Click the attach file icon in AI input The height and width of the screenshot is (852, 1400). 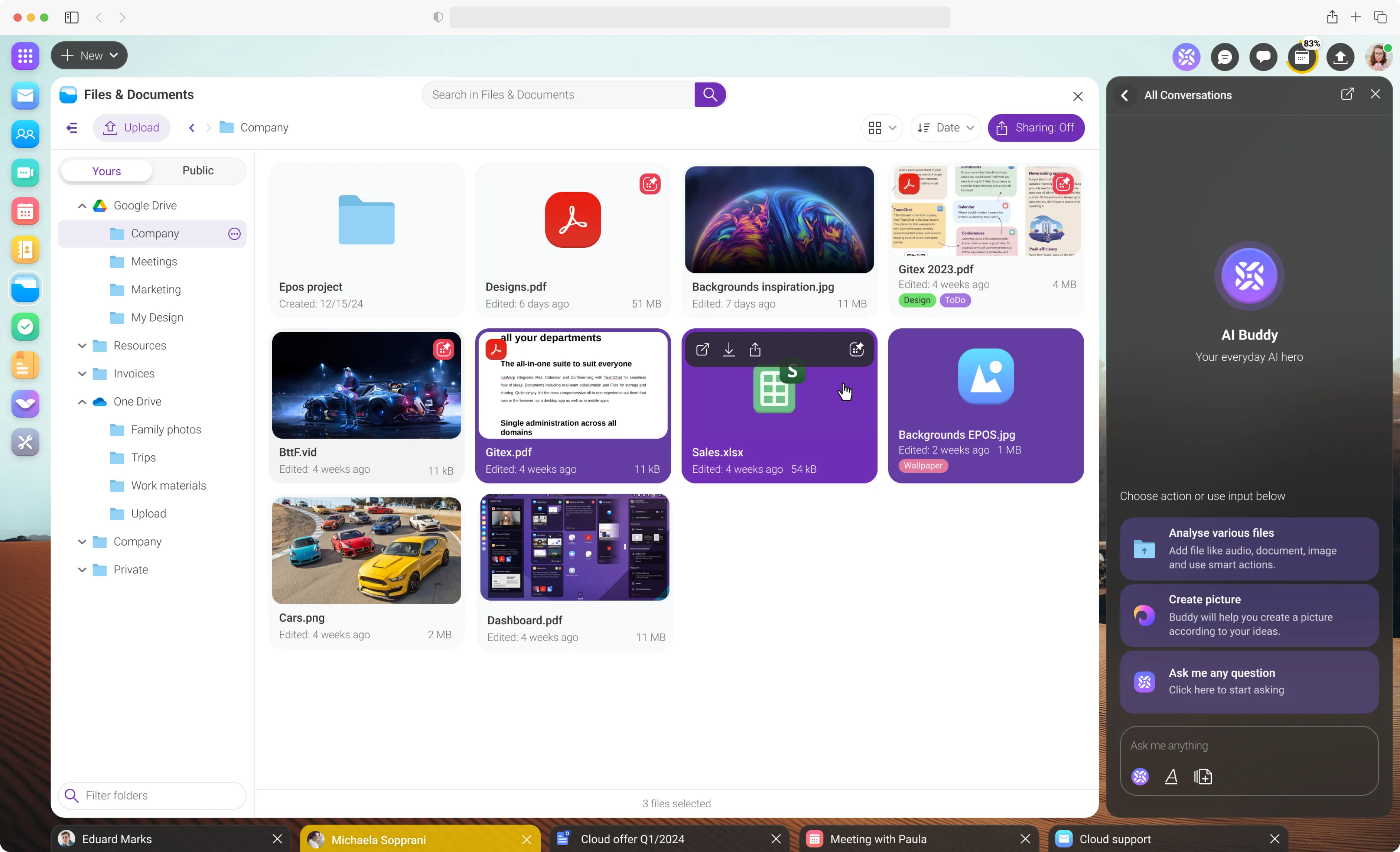pos(1203,776)
